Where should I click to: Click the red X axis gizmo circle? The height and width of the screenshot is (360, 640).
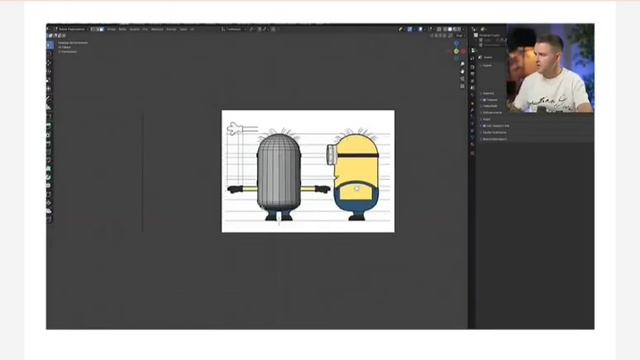(463, 51)
